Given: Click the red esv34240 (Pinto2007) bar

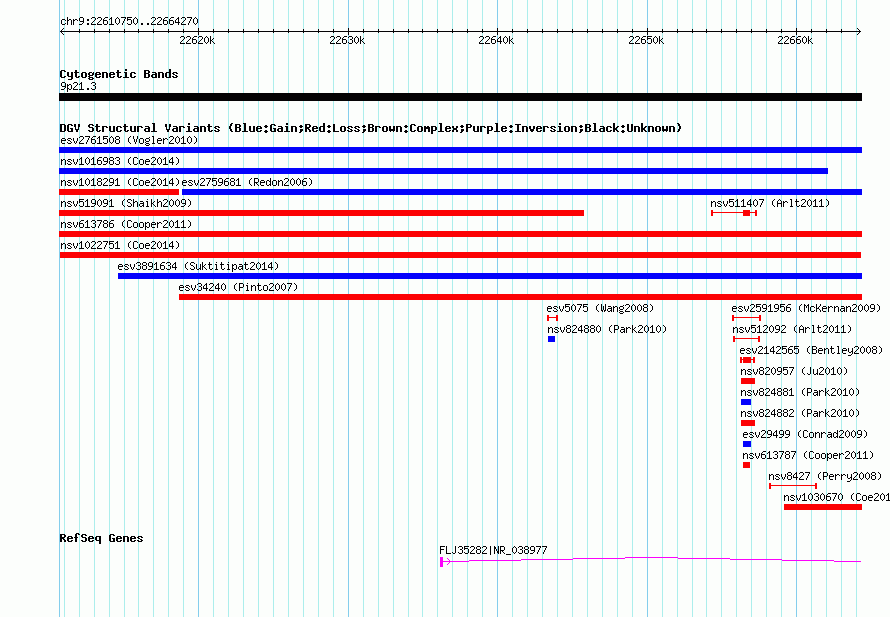Looking at the screenshot, I should [520, 297].
